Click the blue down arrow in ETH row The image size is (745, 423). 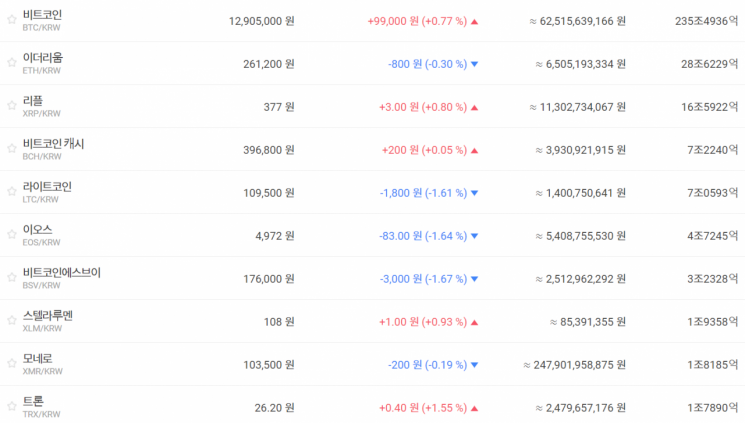474,64
